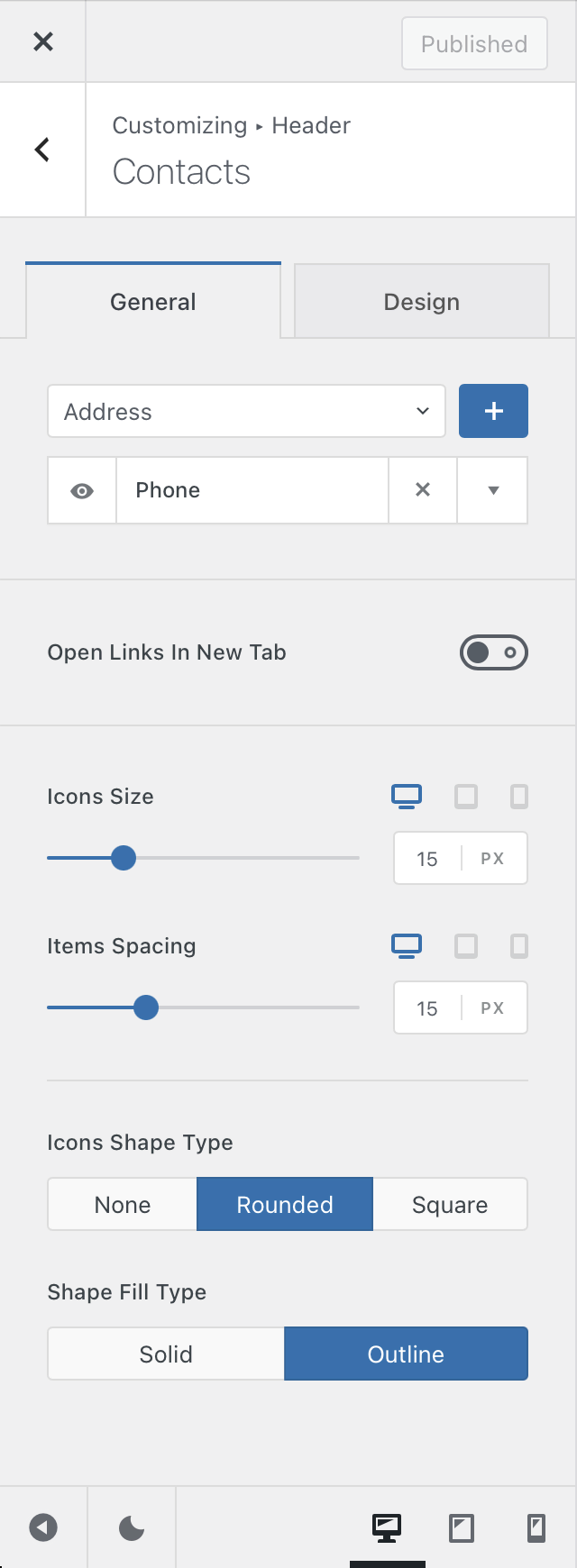Expand the Phone item settings arrow

[493, 490]
